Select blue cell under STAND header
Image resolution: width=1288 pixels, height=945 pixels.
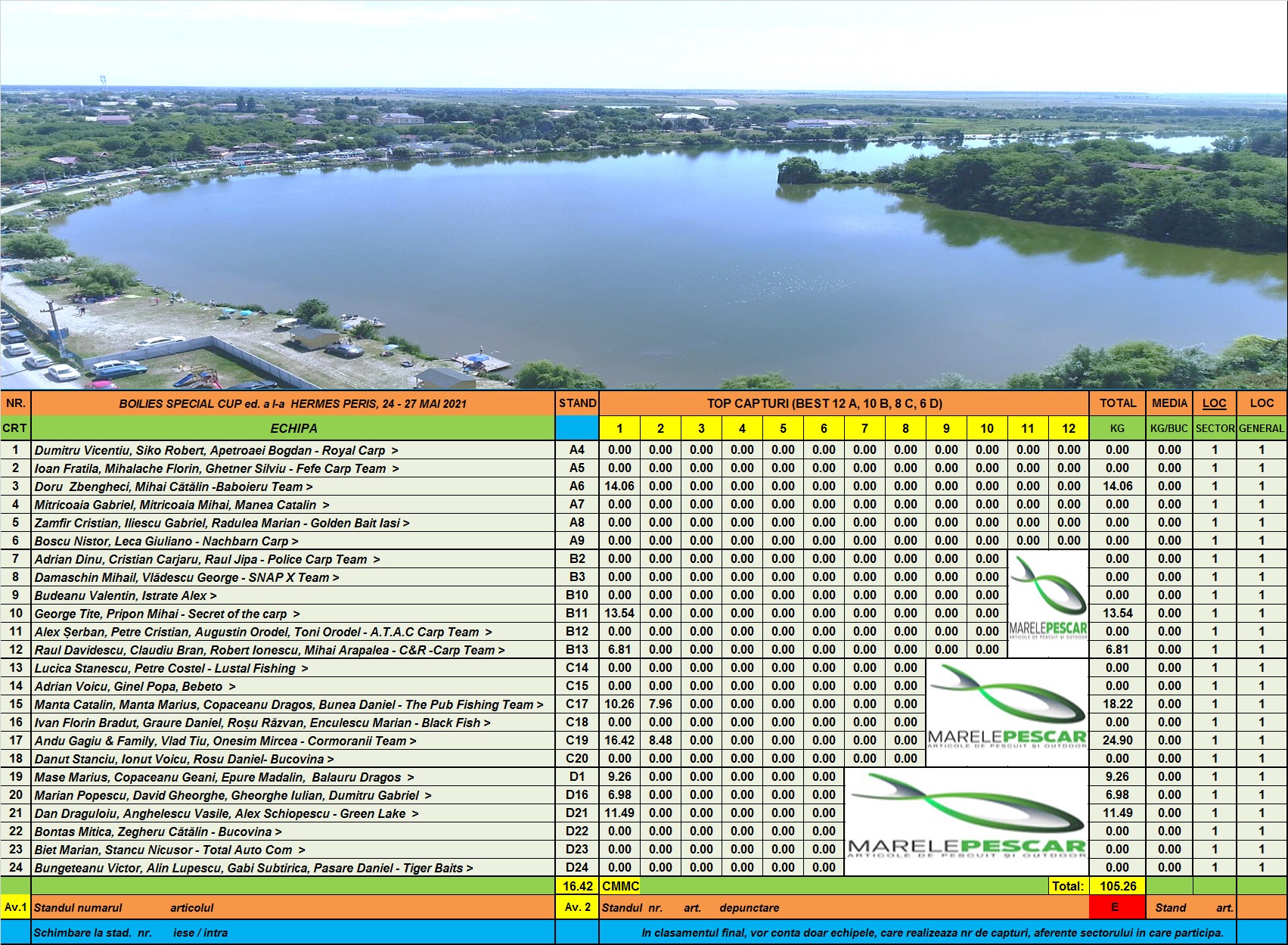(x=577, y=428)
